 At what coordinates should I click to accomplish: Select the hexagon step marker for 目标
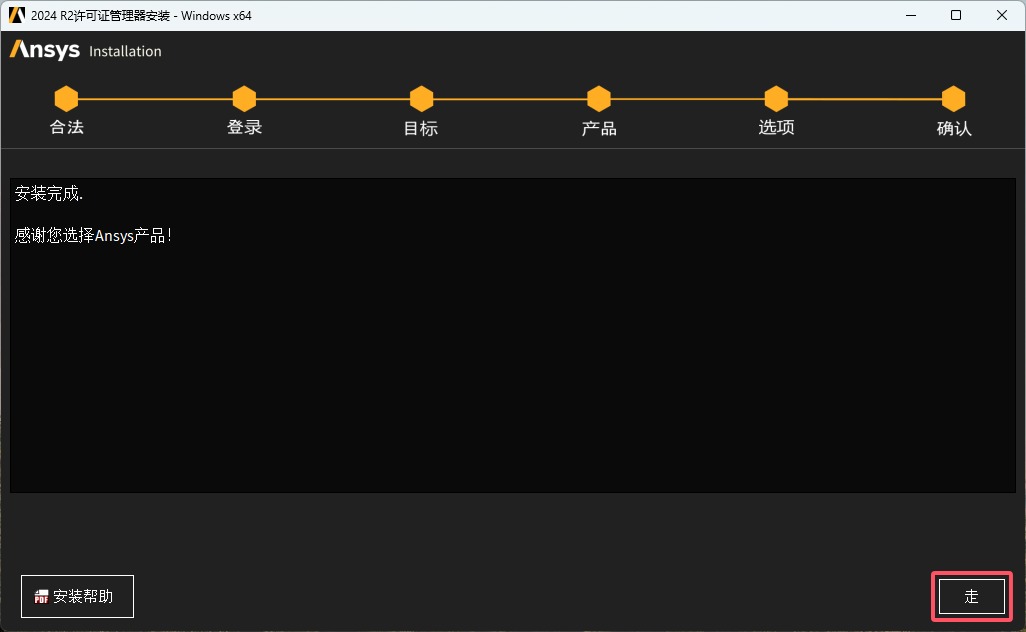421,99
